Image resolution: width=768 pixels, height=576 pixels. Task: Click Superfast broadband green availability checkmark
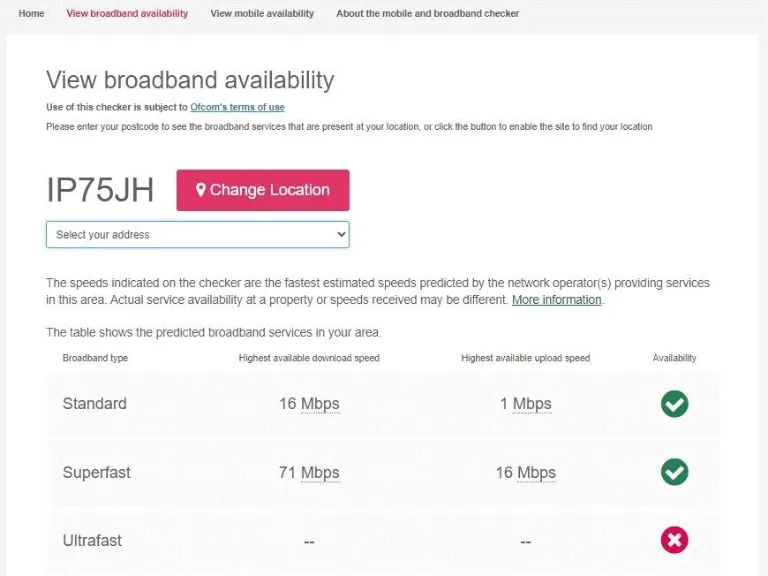tap(674, 472)
